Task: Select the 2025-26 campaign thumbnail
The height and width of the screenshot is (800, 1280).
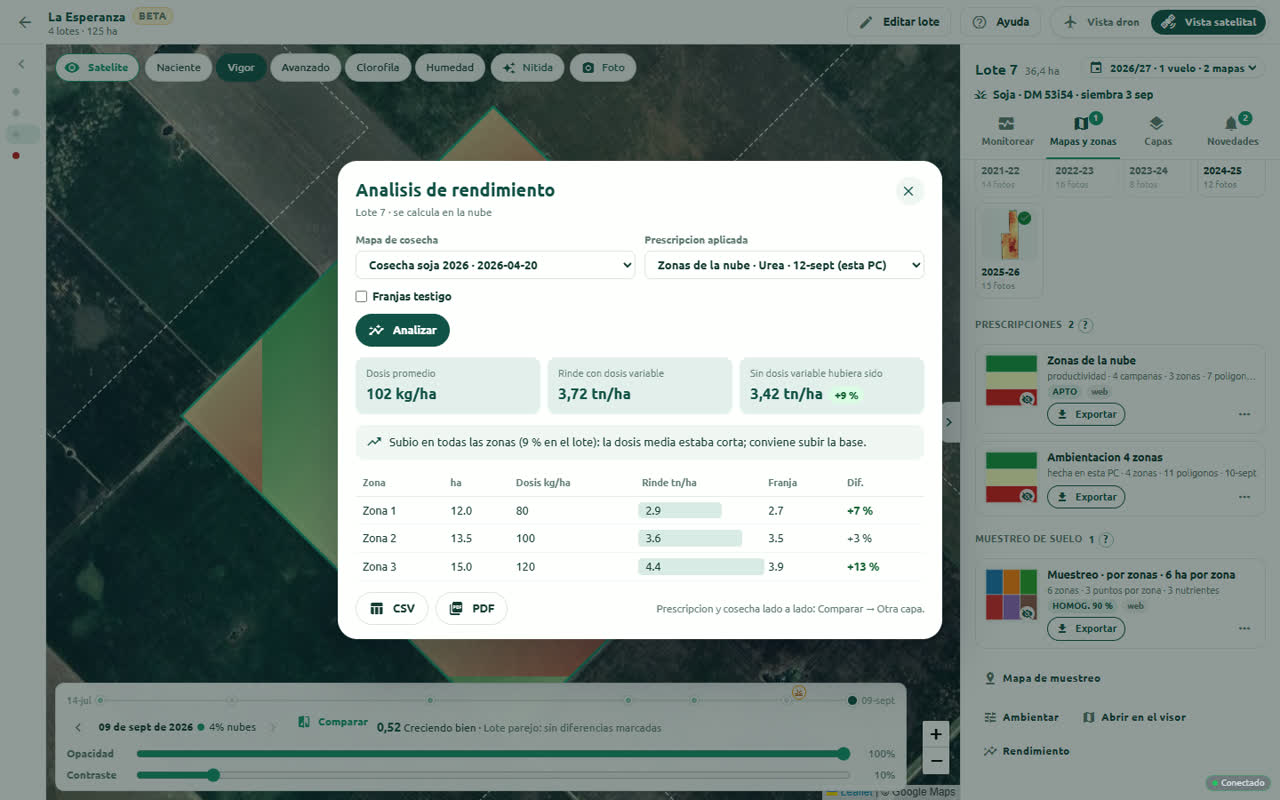Action: click(1009, 251)
